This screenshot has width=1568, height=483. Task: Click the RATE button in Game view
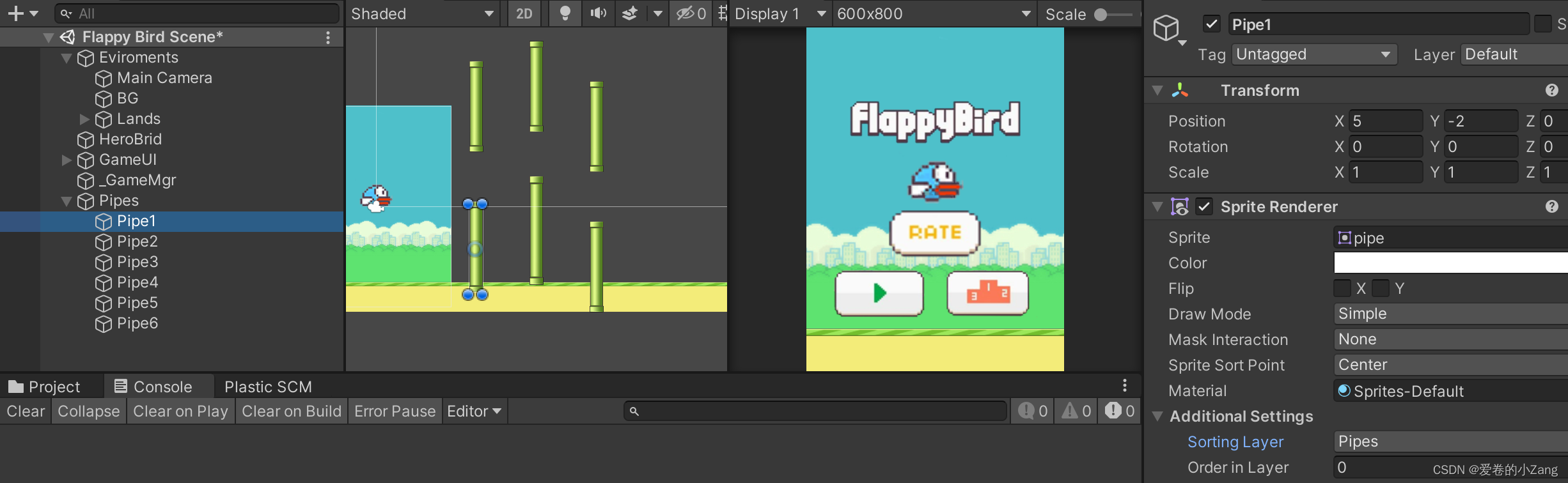(x=935, y=233)
